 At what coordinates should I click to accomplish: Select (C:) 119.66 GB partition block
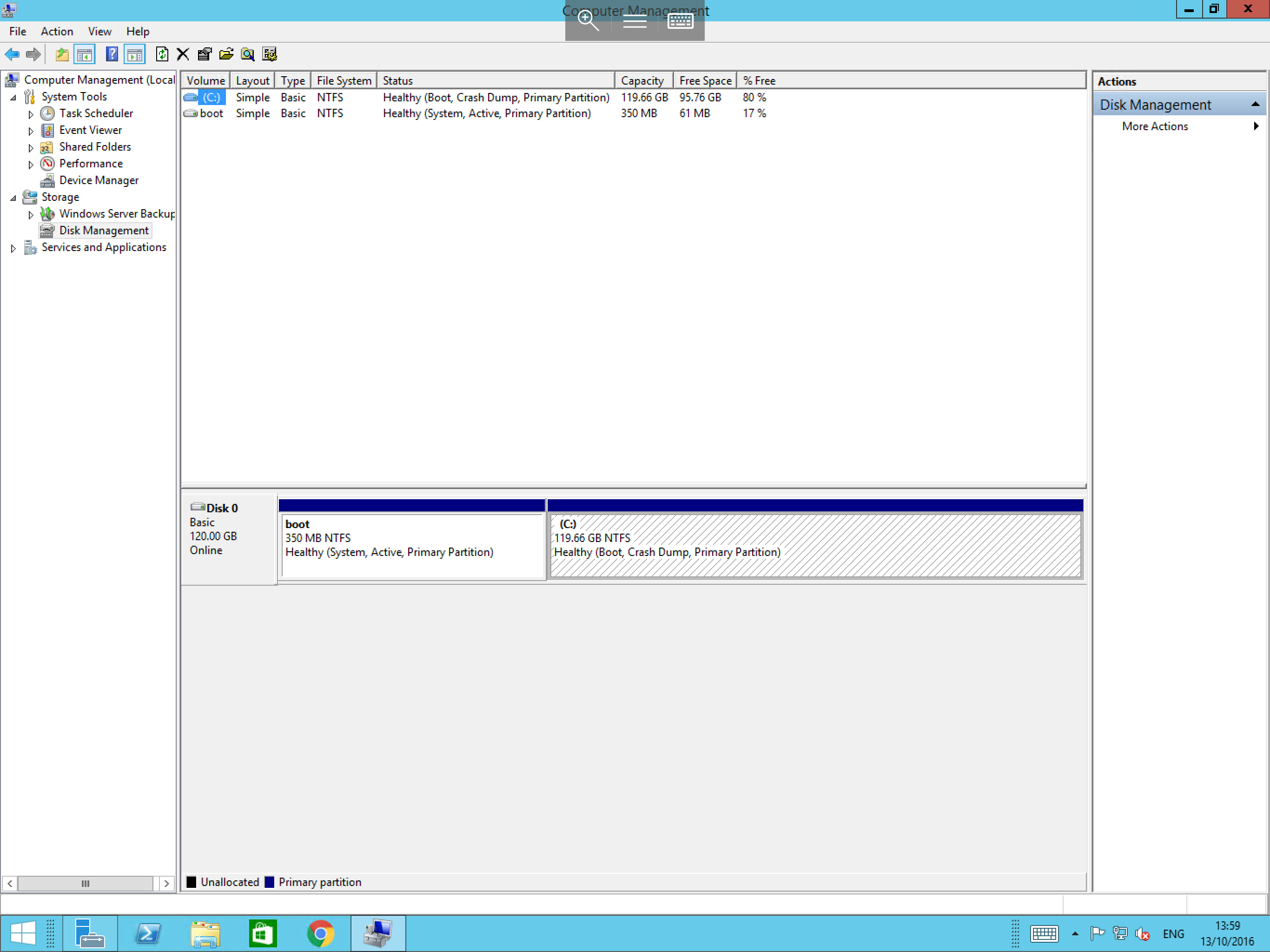pos(815,540)
